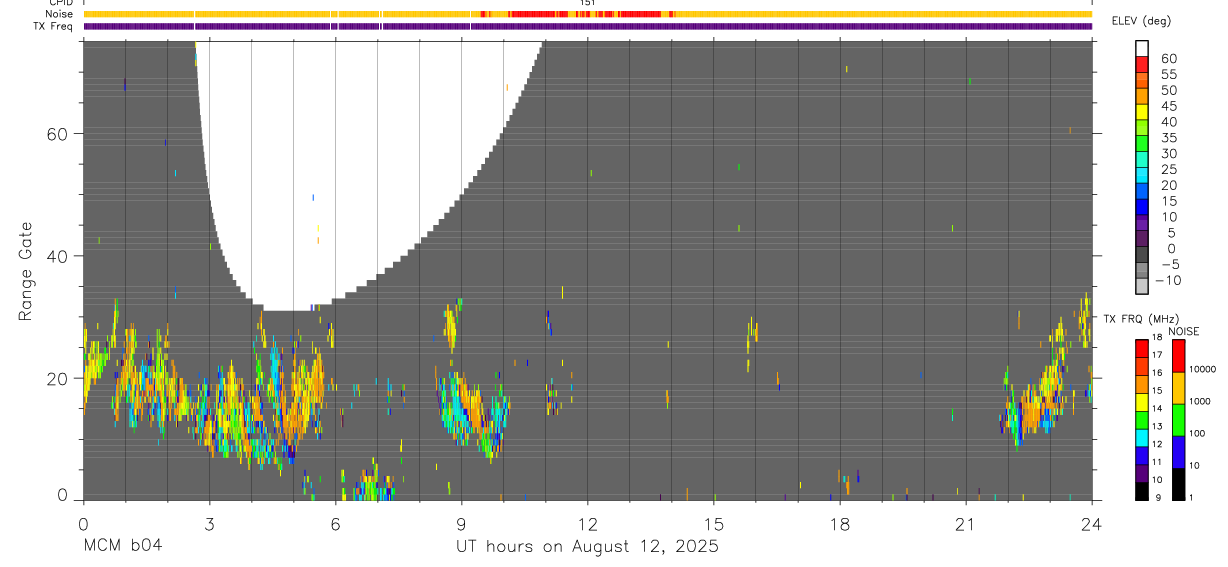Click the ELEV colorbar label '30'
Image resolution: width=1228 pixels, height=567 pixels.
click(1169, 154)
